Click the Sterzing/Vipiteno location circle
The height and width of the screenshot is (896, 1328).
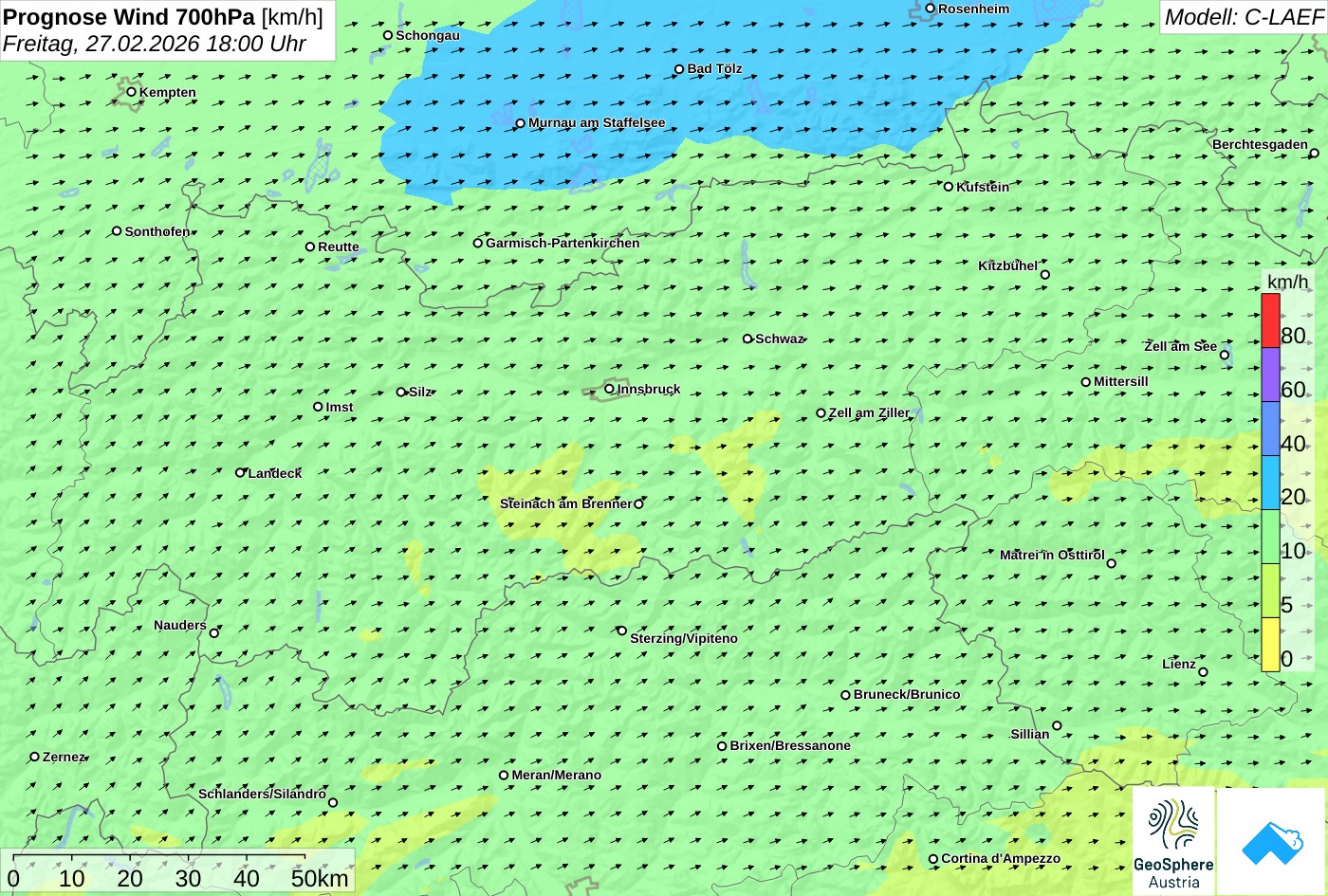click(x=622, y=631)
